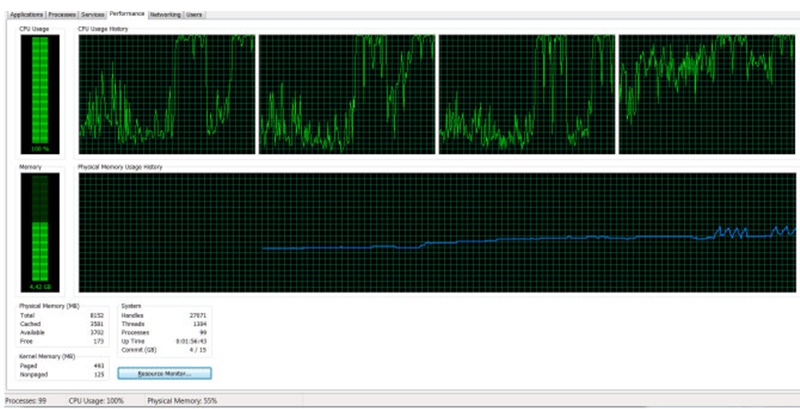The image size is (800, 409).
Task: Open the Processes tab
Action: [61, 15]
